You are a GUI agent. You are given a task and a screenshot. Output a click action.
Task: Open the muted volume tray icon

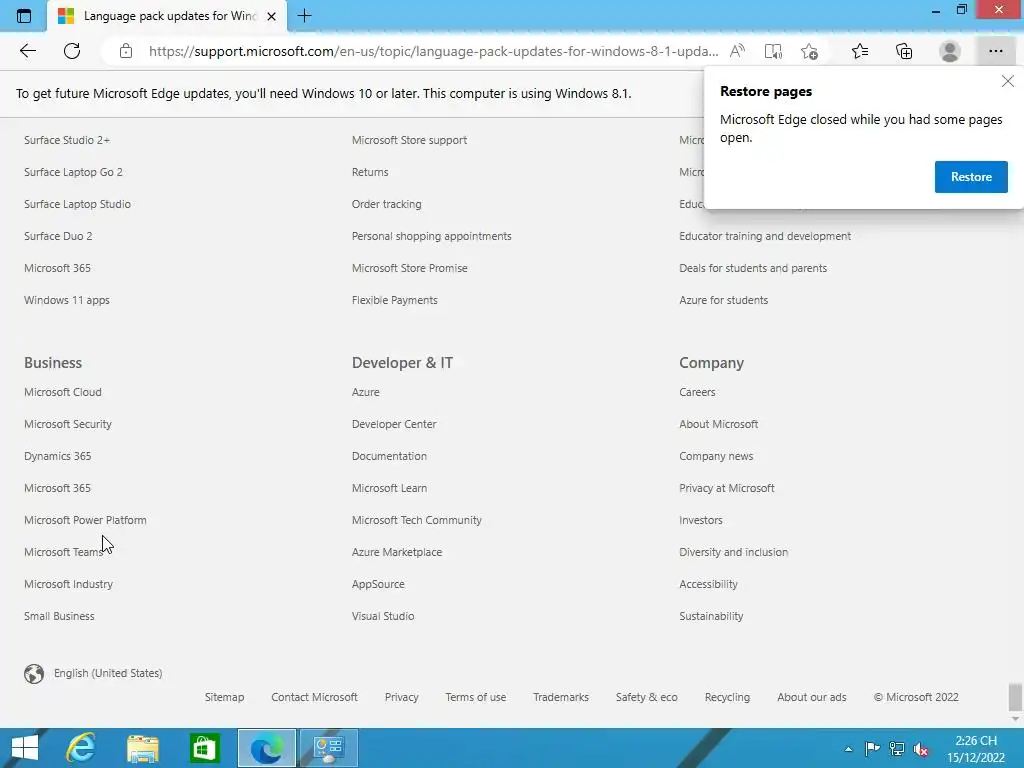[x=921, y=749]
